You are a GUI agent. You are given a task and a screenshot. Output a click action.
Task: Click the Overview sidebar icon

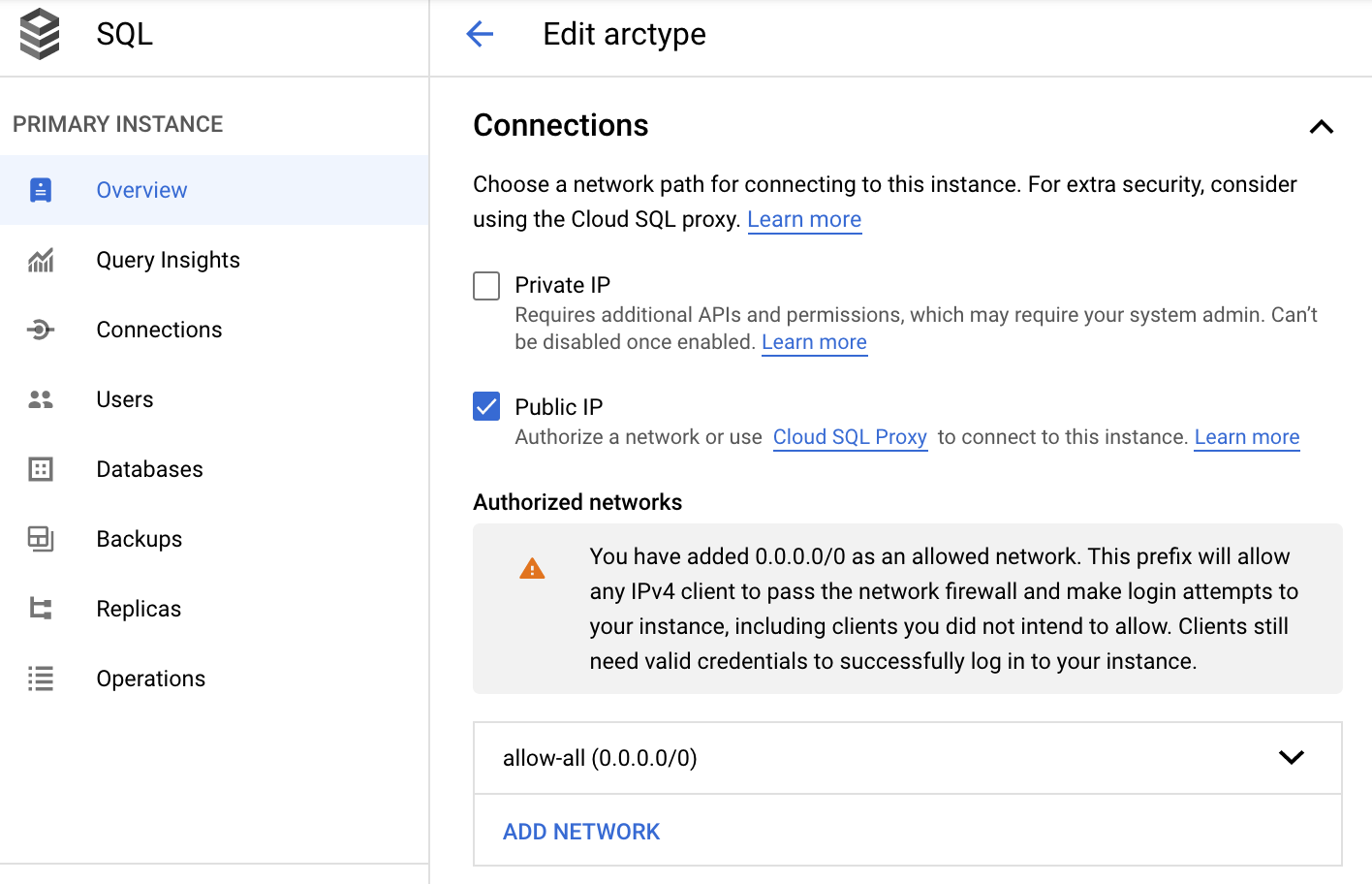point(41,190)
